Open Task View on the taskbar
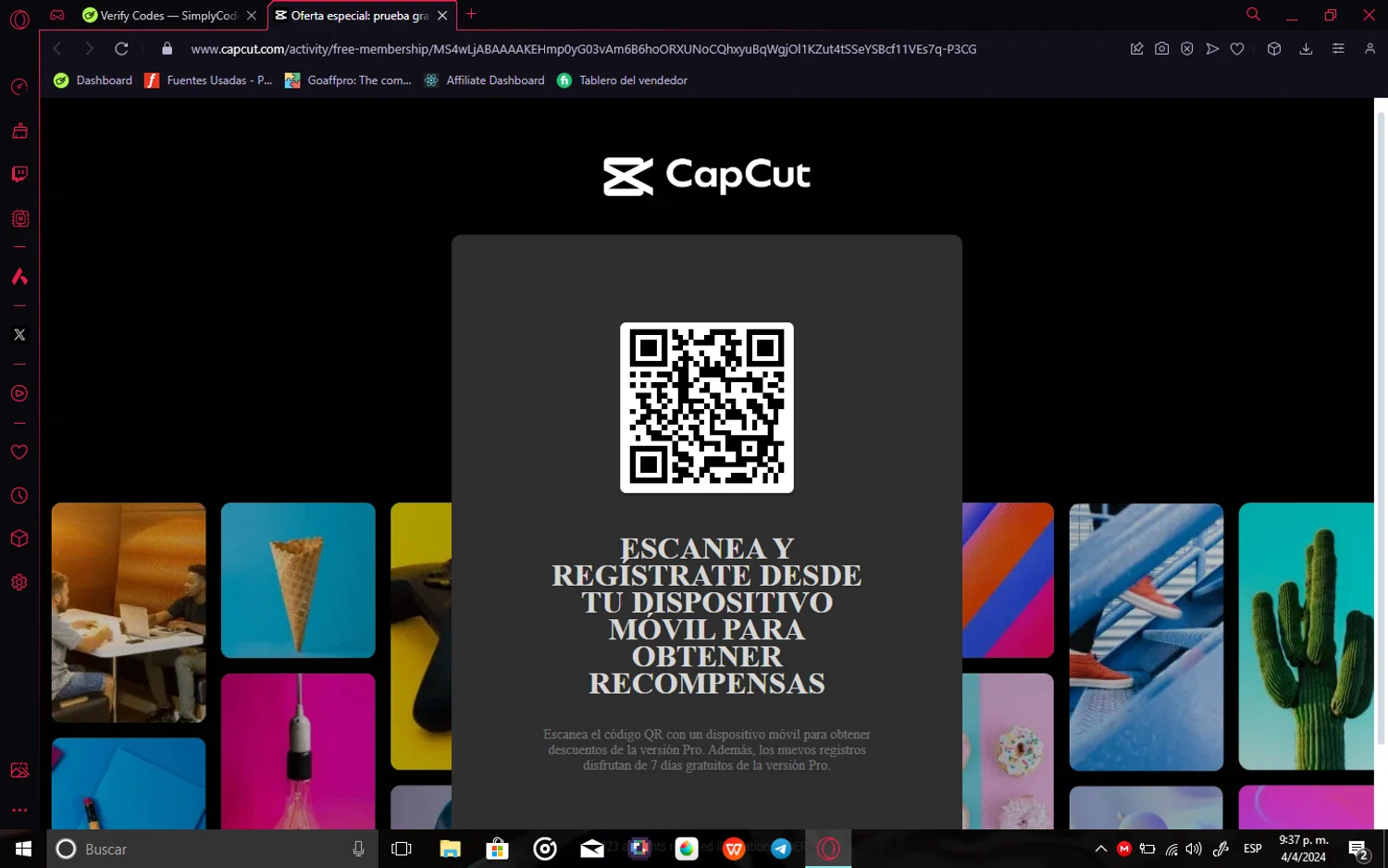This screenshot has width=1388, height=868. [402, 849]
